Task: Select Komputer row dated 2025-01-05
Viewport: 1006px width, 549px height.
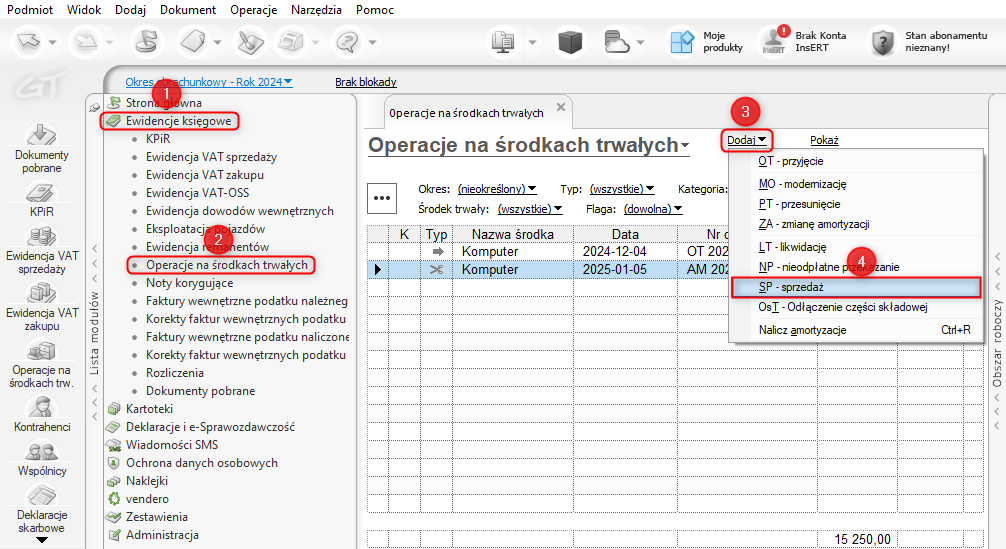Action: click(549, 269)
